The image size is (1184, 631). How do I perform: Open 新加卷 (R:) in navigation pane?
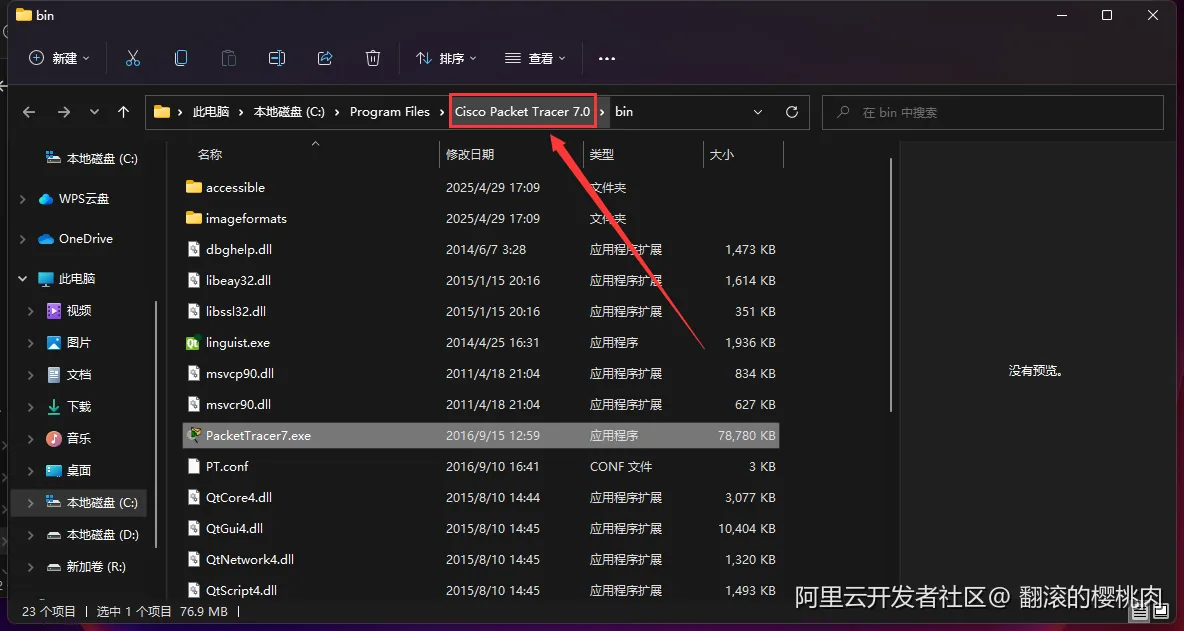coord(95,566)
